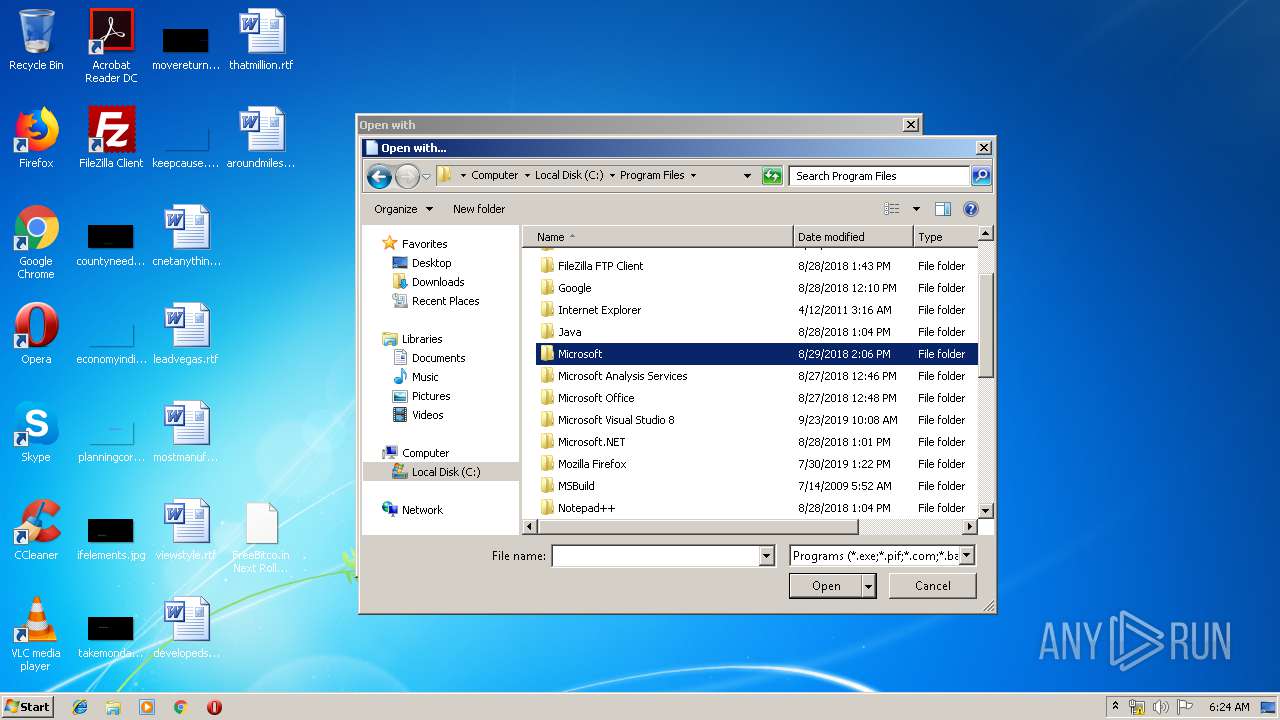1280x720 pixels.
Task: Click Local Disk (C:) breadcrumb segment
Action: click(x=569, y=175)
